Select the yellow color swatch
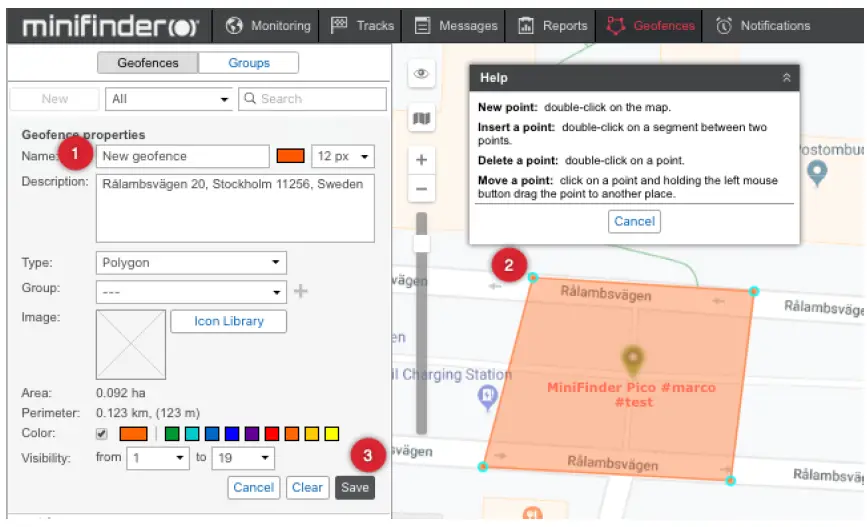867x527 pixels. pyautogui.click(x=331, y=434)
